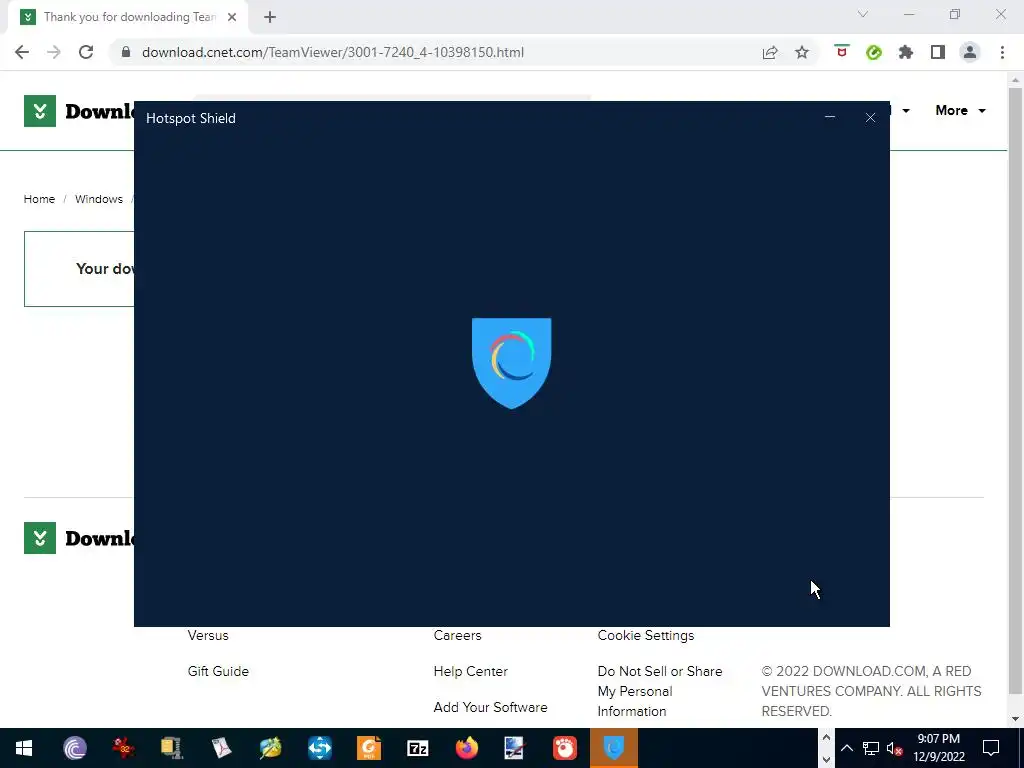Open the Chrome three-dot menu
The height and width of the screenshot is (768, 1024).
(1002, 52)
